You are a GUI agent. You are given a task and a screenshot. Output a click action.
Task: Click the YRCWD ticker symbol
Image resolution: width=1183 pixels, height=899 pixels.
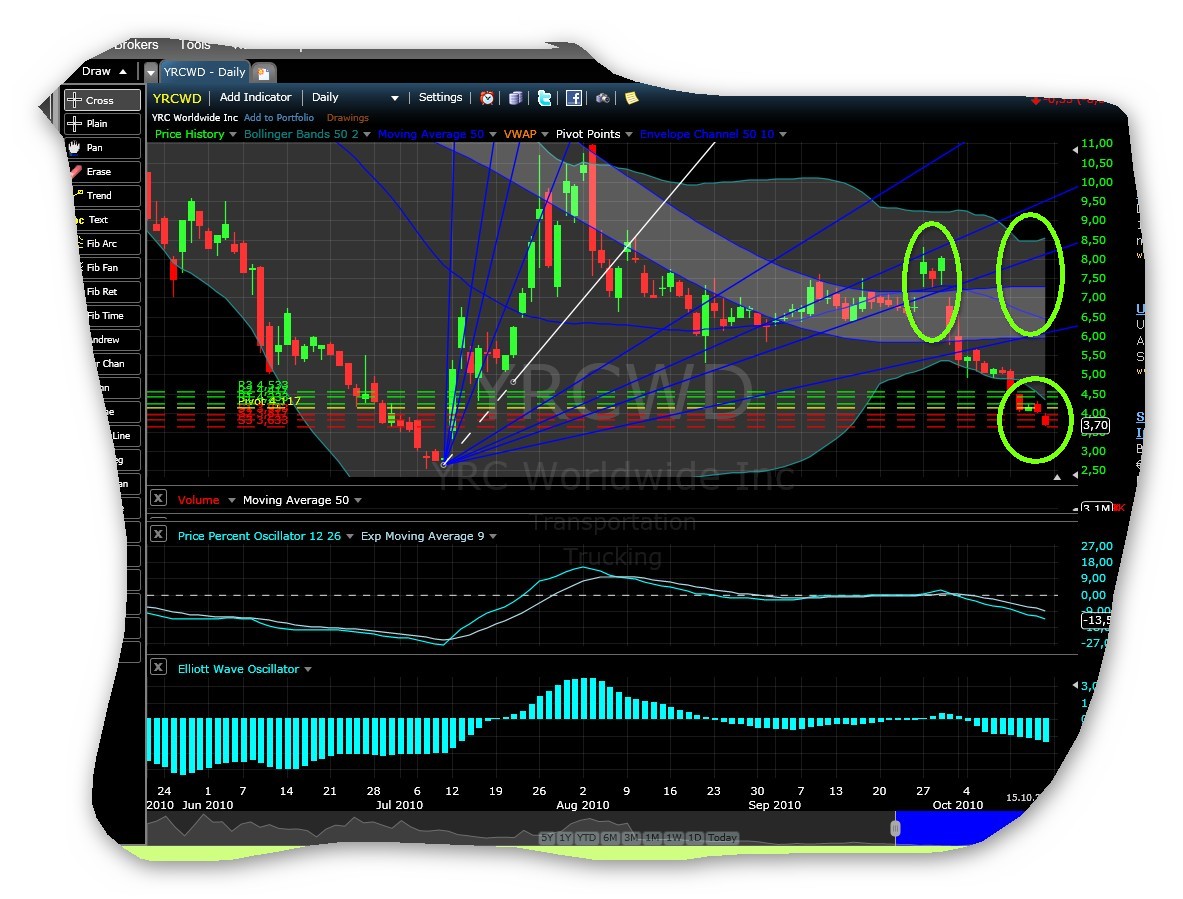pyautogui.click(x=177, y=98)
